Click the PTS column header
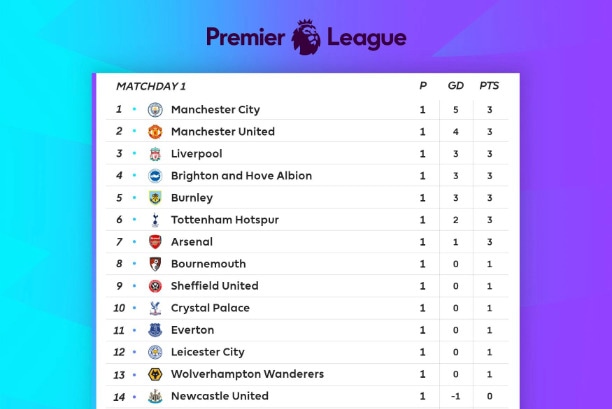The image size is (612, 409). [x=489, y=86]
